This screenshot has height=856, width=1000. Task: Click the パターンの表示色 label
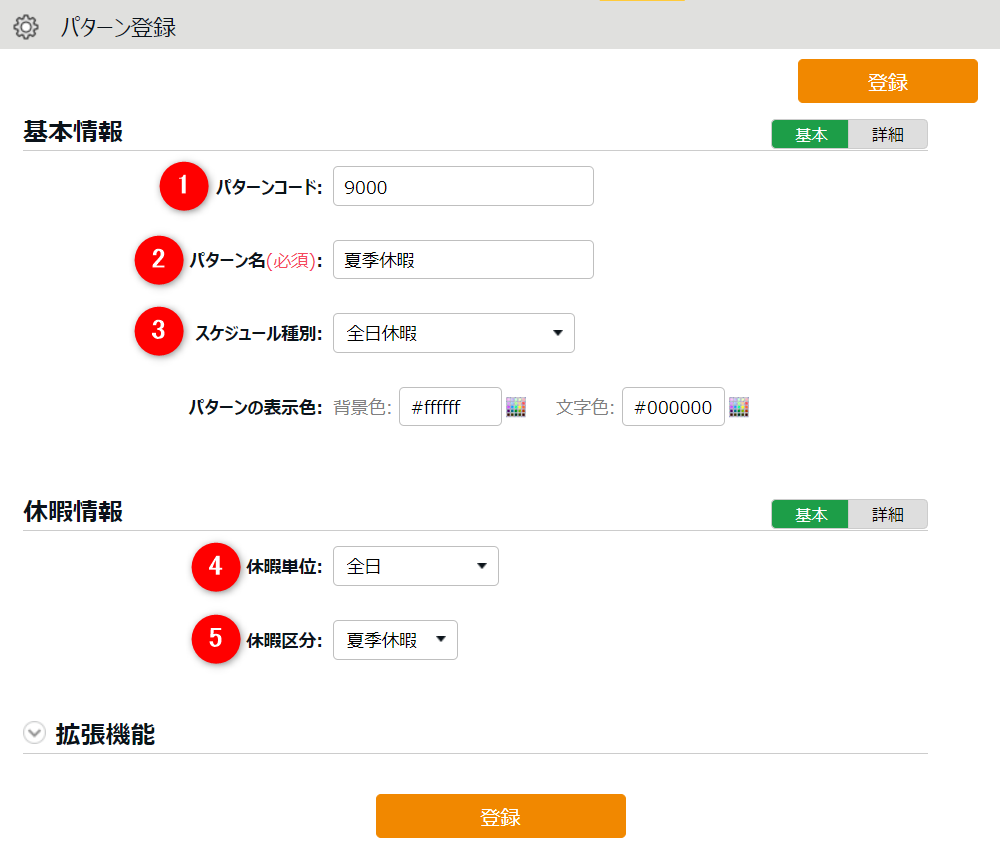255,407
